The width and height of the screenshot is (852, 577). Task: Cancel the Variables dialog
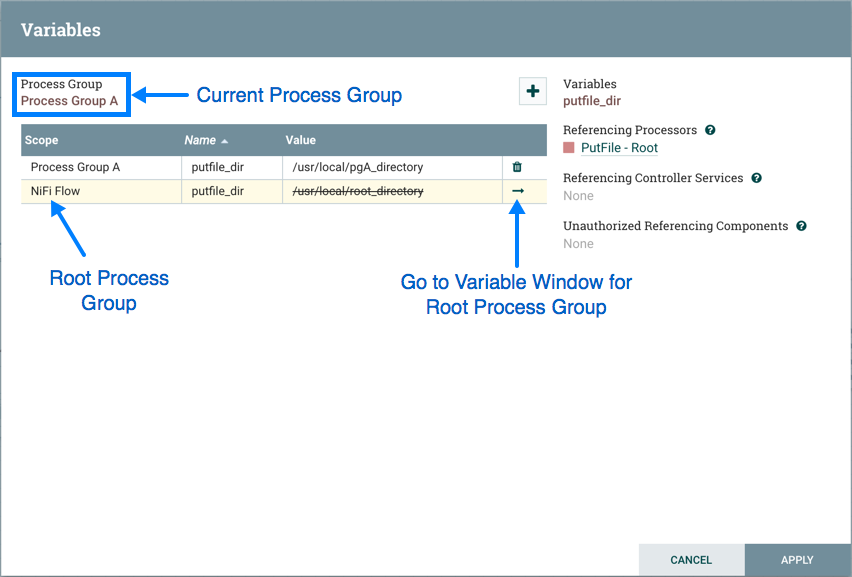click(692, 560)
